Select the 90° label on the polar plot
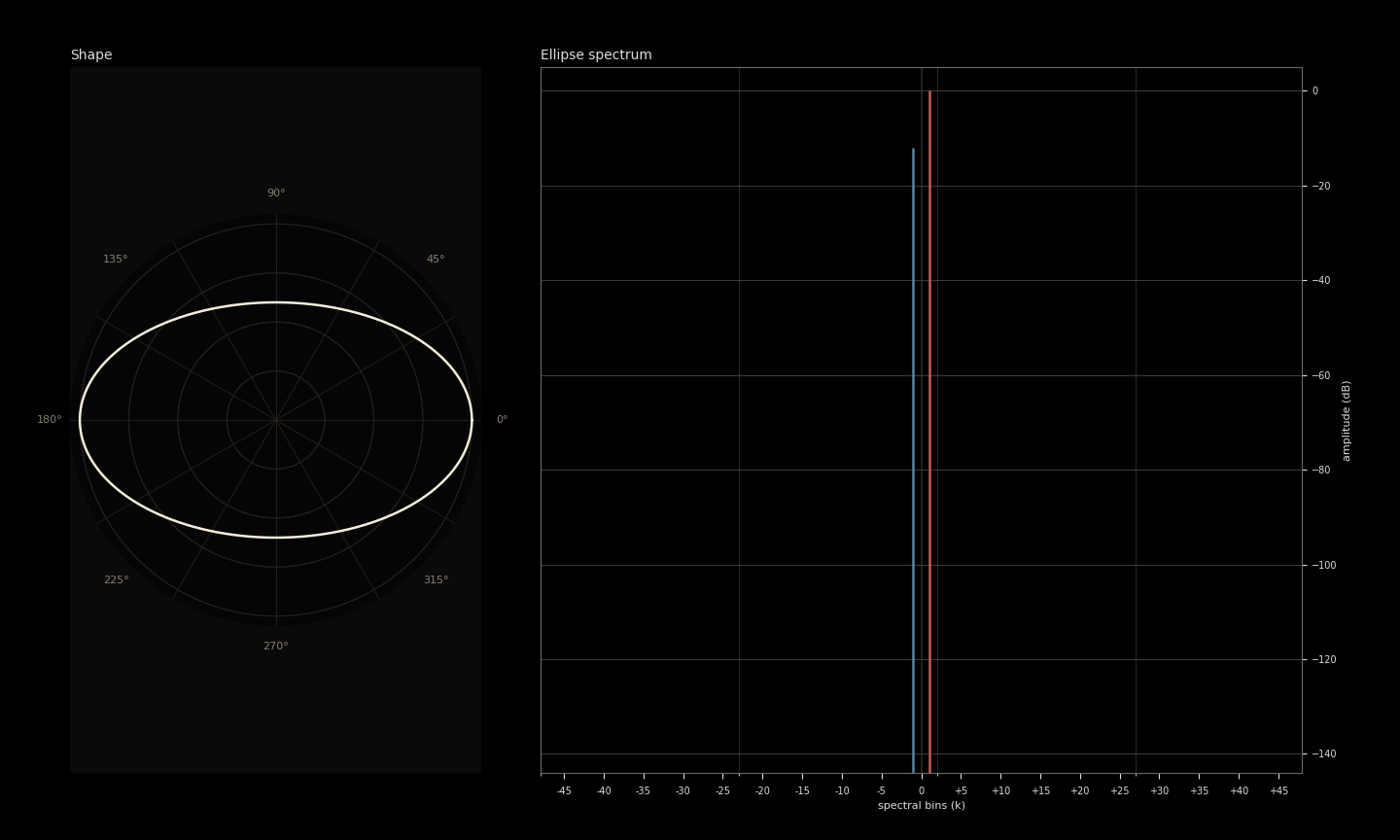The width and height of the screenshot is (1400, 840). pyautogui.click(x=276, y=193)
